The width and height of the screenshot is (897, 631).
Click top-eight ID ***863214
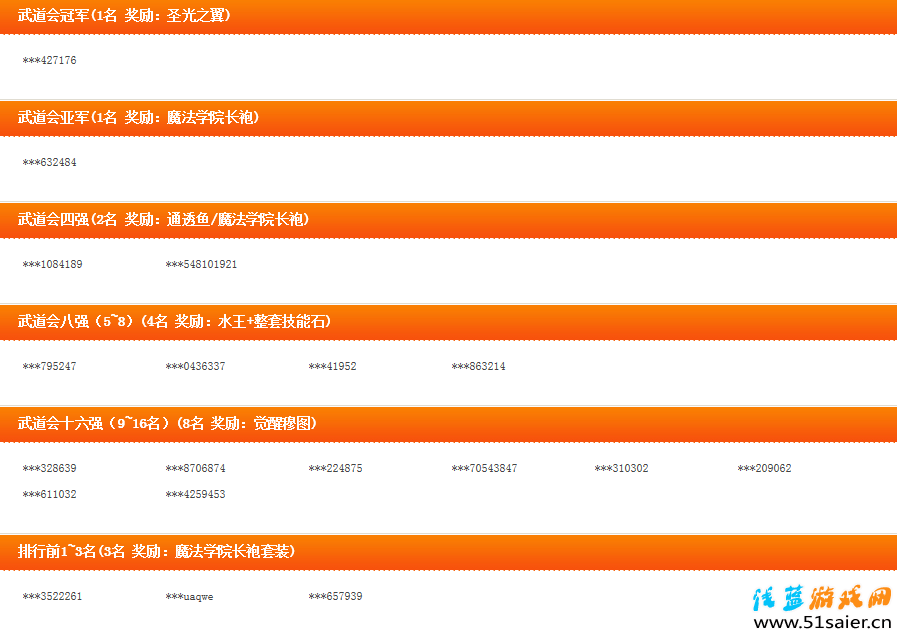coord(478,367)
